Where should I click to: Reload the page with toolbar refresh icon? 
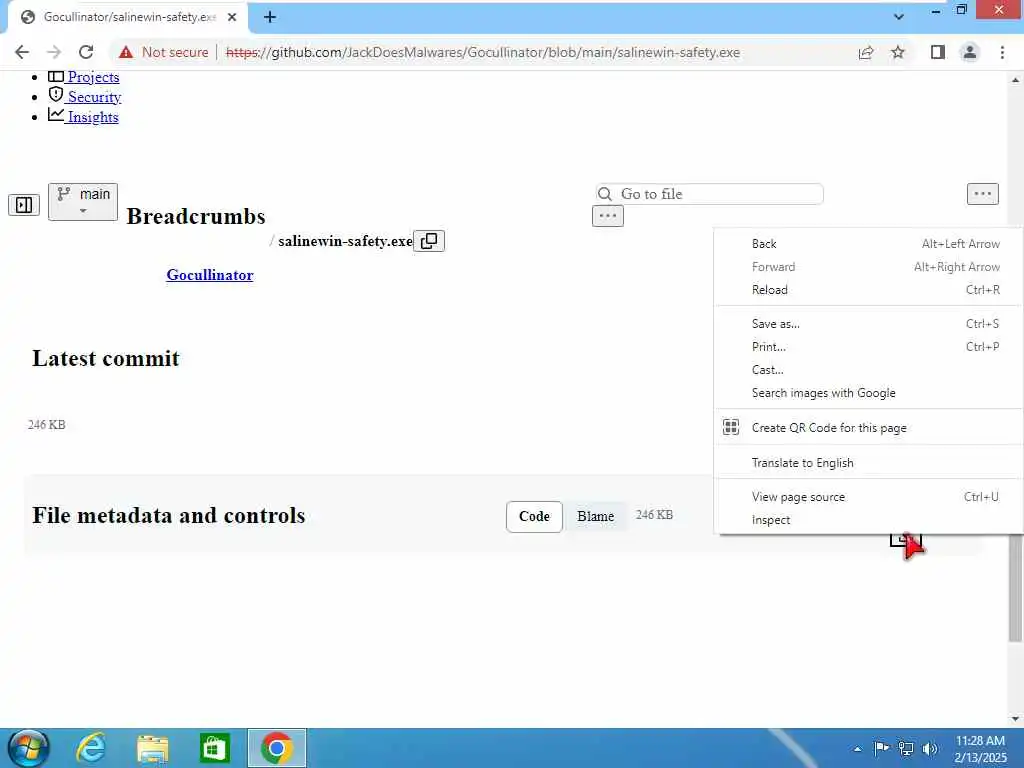coord(86,52)
